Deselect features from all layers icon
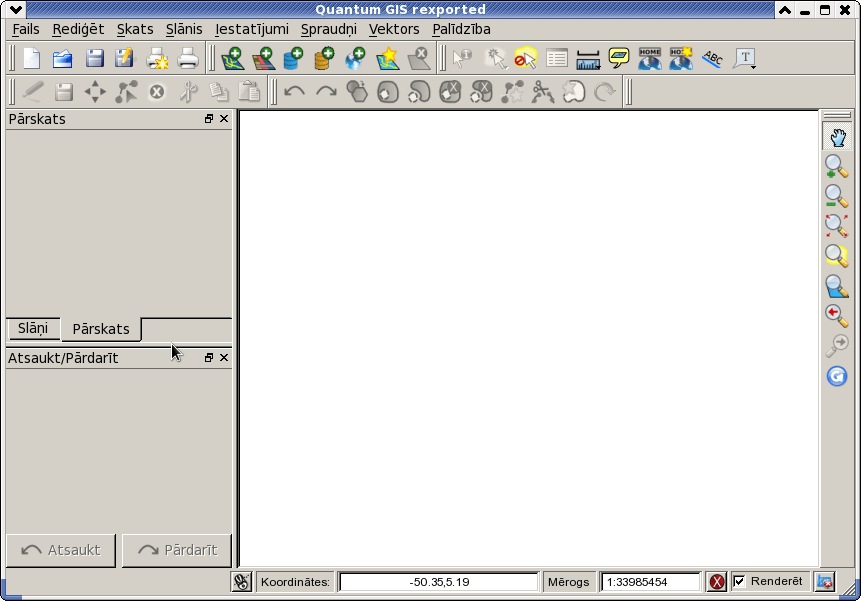This screenshot has height=601, width=861. 525,58
